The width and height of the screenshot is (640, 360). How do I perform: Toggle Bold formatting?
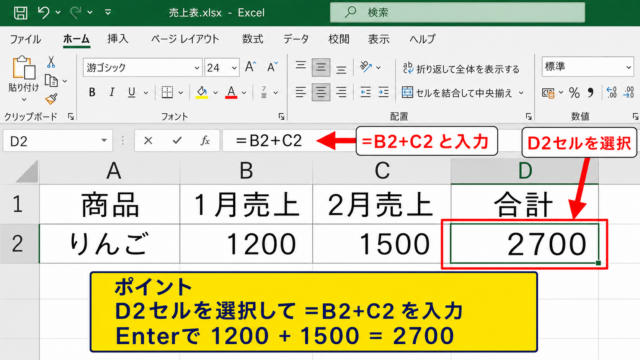(x=92, y=93)
